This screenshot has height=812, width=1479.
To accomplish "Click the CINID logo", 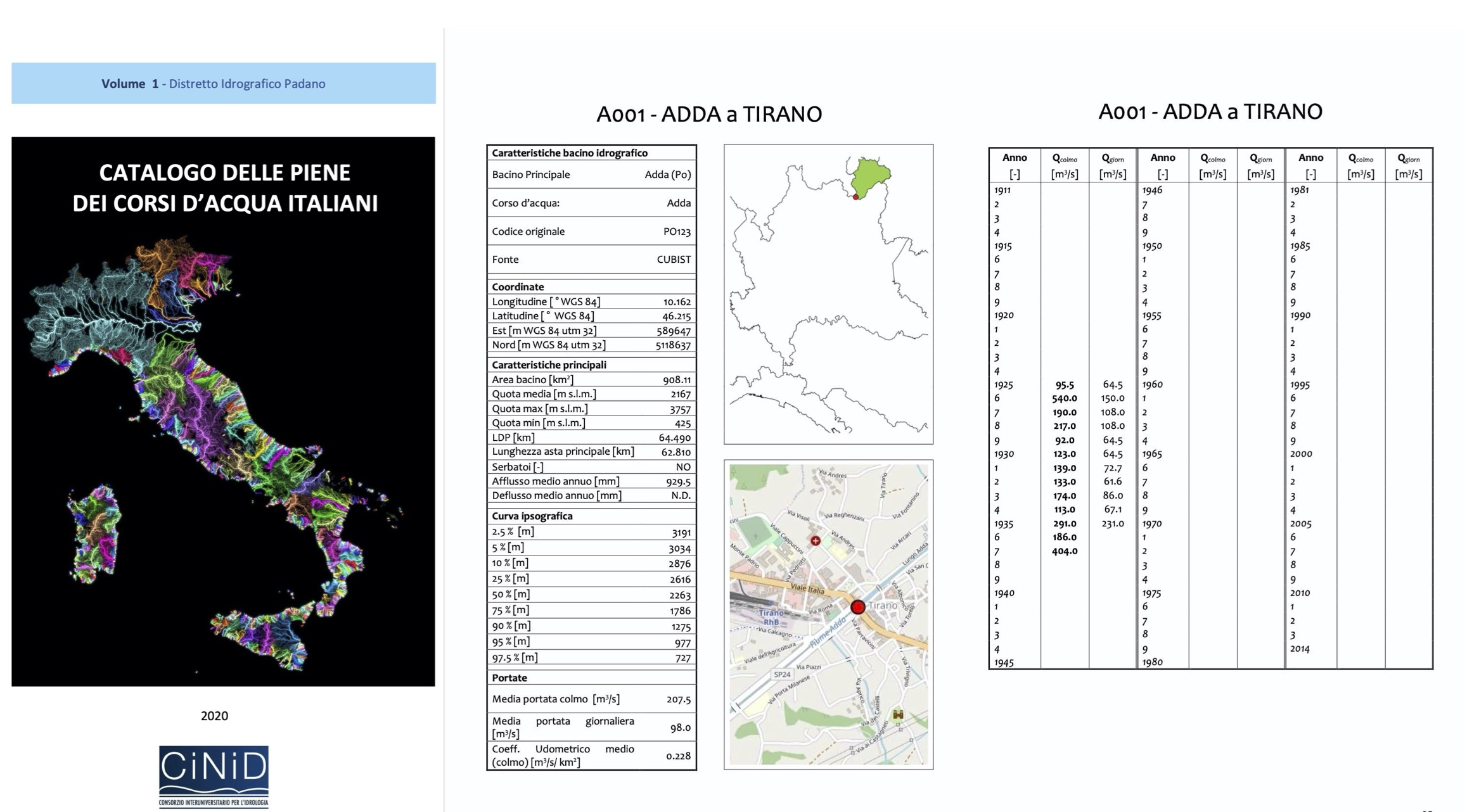I will click(214, 777).
